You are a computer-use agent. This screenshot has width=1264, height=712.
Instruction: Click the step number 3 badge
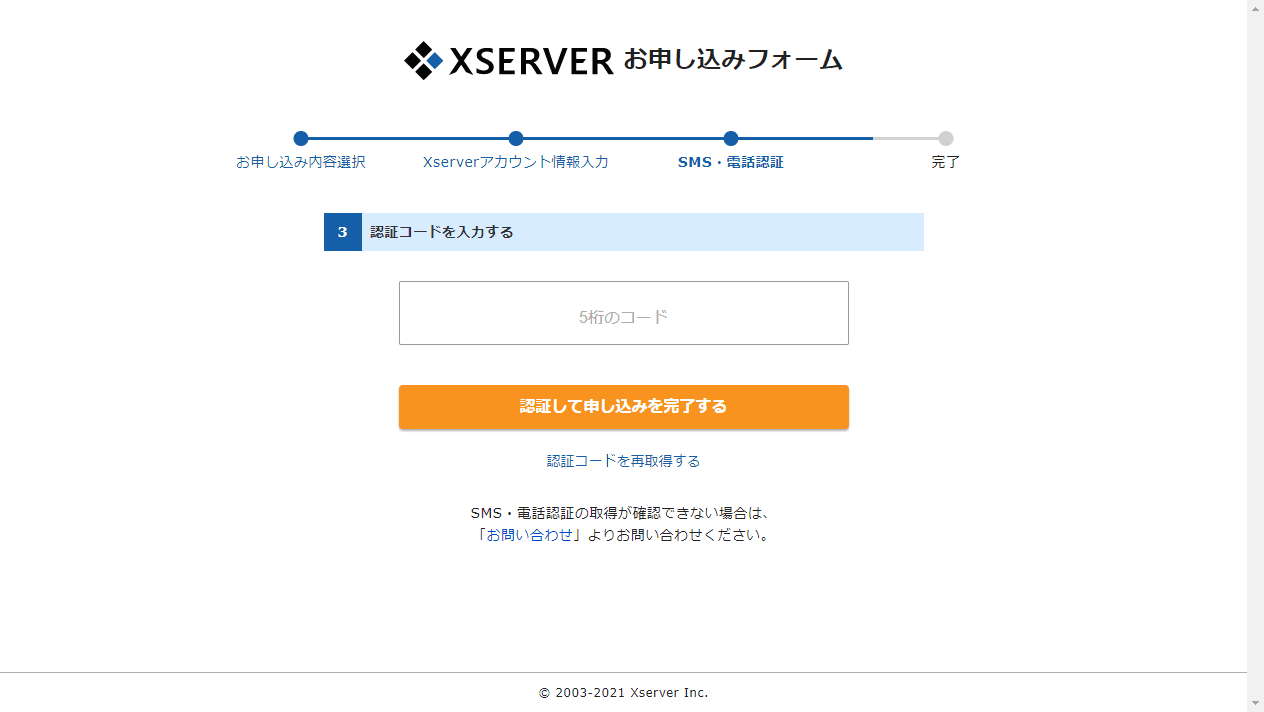(x=343, y=232)
